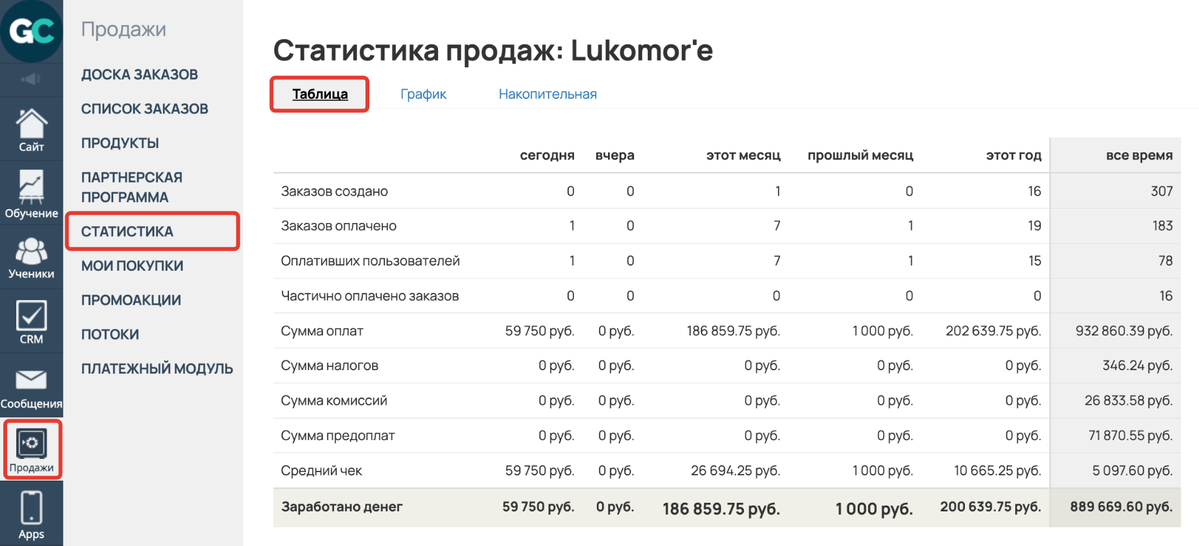Viewport: 1199px width, 546px height.
Task: Click the 71 870.55 руб. prepayment value
Action: tap(1130, 436)
